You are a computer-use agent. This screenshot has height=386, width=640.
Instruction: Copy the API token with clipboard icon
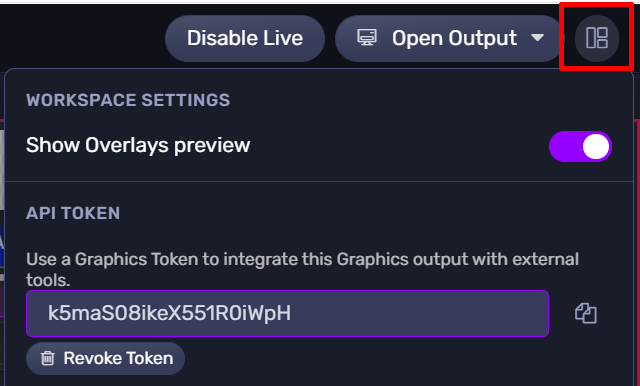586,313
